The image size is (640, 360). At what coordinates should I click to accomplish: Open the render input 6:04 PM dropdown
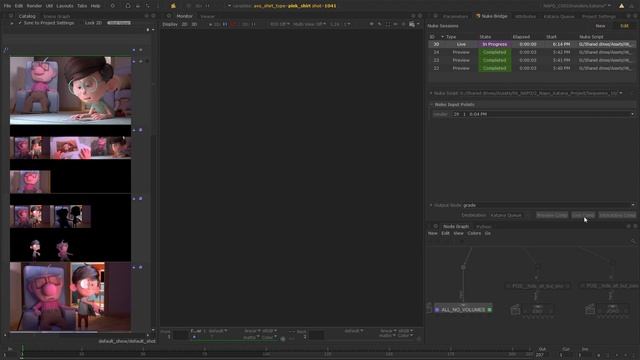tap(543, 114)
